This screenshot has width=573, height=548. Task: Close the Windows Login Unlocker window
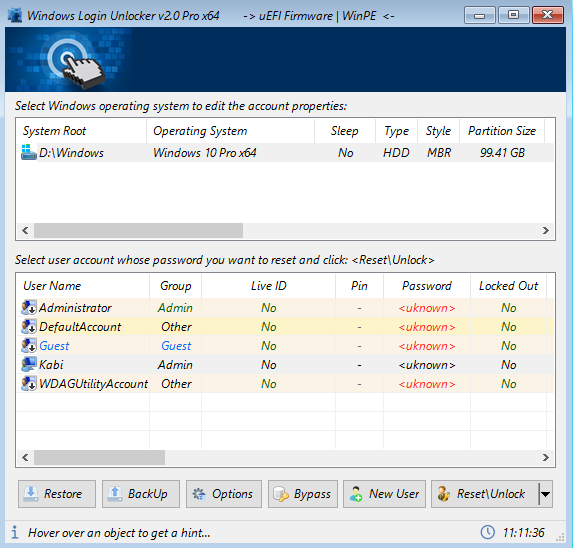pos(547,15)
